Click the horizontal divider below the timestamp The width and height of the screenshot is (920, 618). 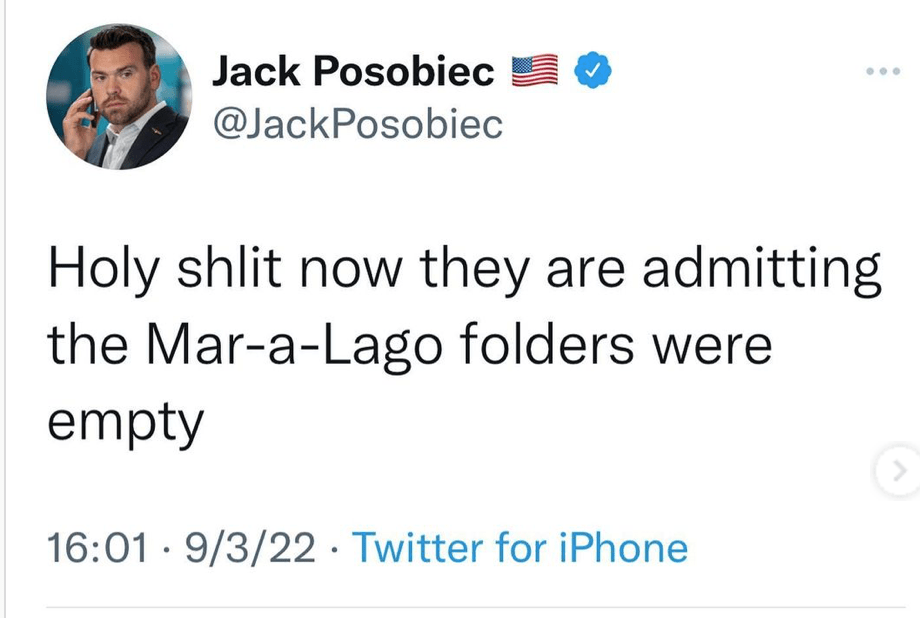(x=476, y=607)
